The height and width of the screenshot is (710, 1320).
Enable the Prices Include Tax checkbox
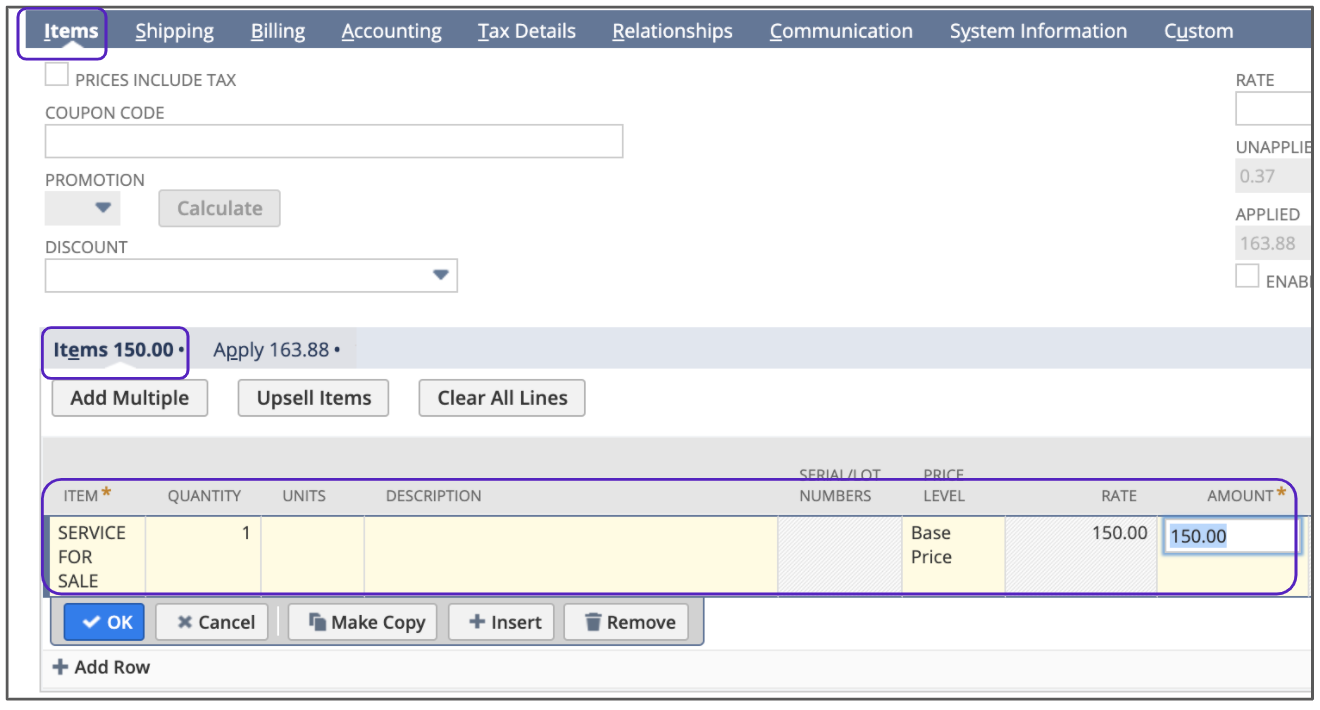pos(57,76)
